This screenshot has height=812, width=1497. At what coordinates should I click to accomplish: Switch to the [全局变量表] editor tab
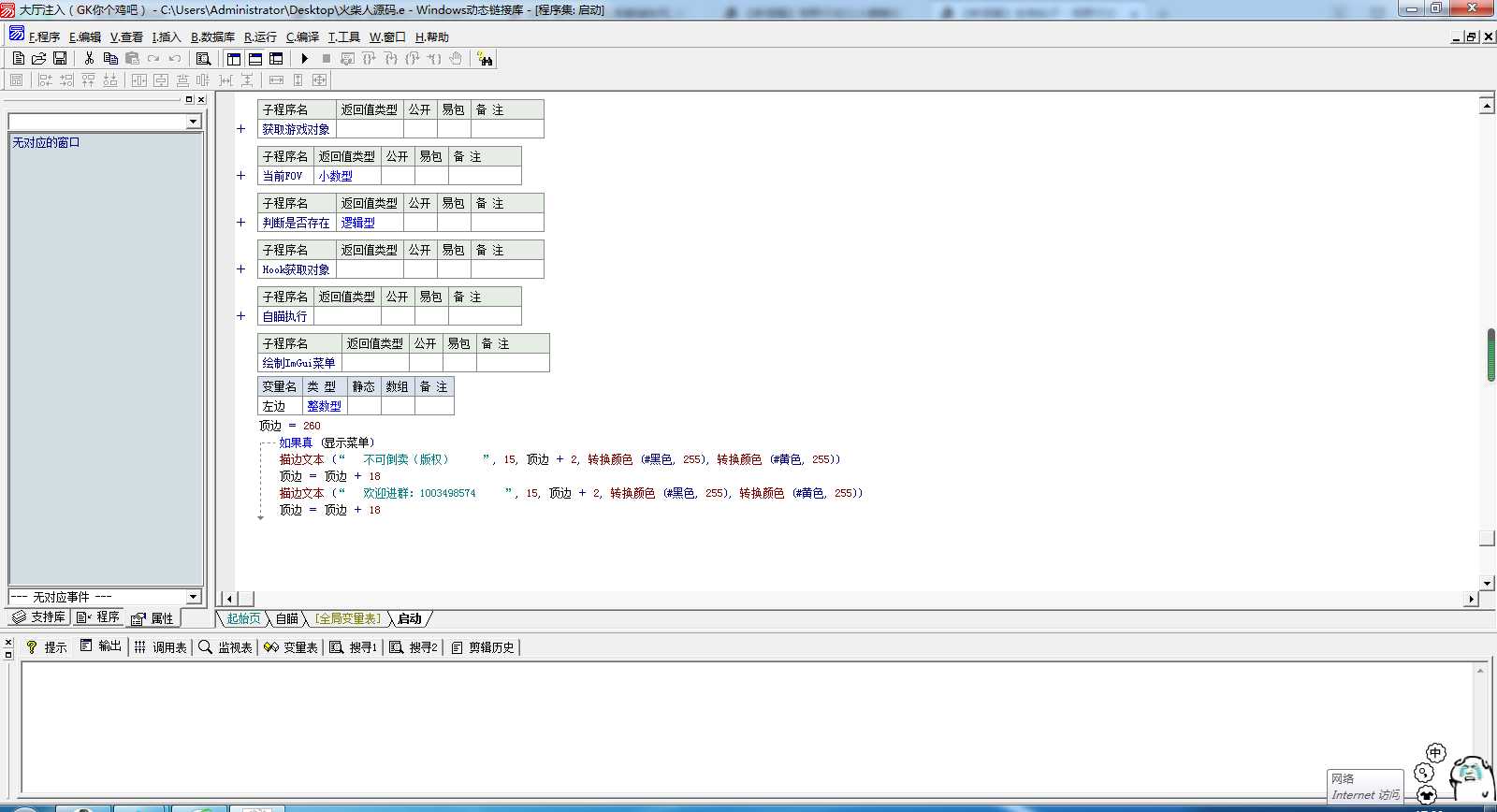coord(348,618)
